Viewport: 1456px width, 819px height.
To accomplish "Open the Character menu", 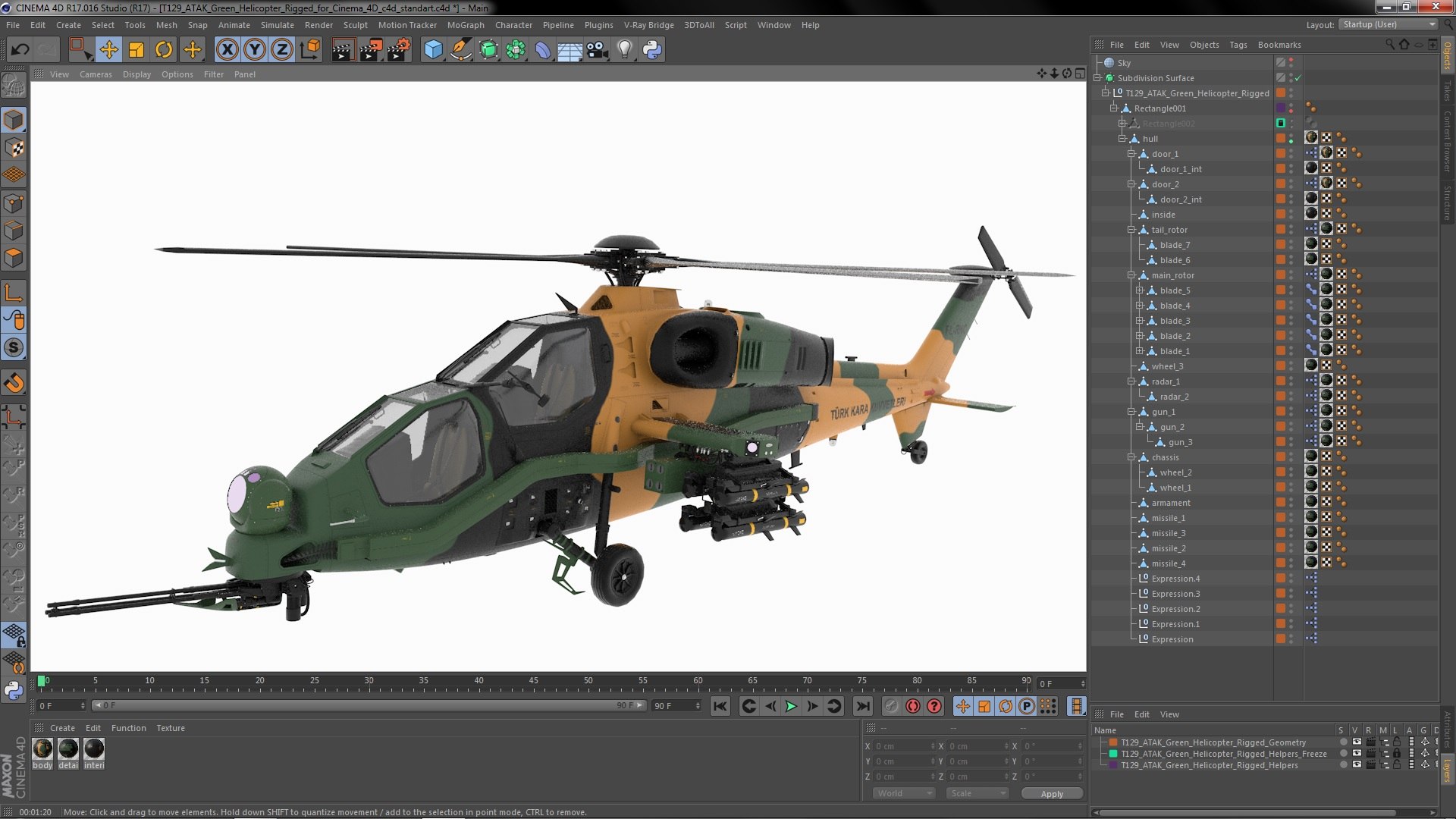I will [x=513, y=25].
